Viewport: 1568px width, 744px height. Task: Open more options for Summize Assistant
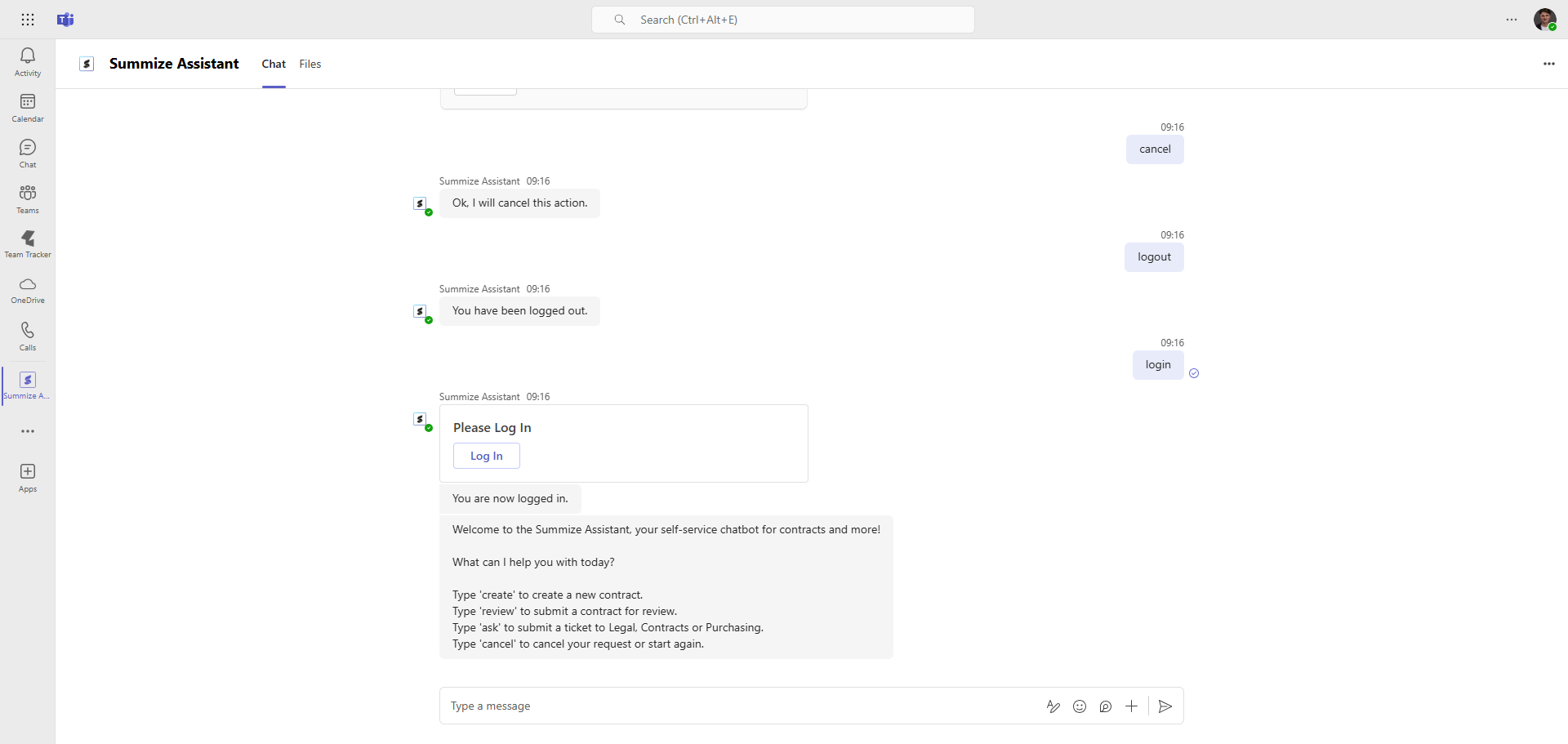1548,64
